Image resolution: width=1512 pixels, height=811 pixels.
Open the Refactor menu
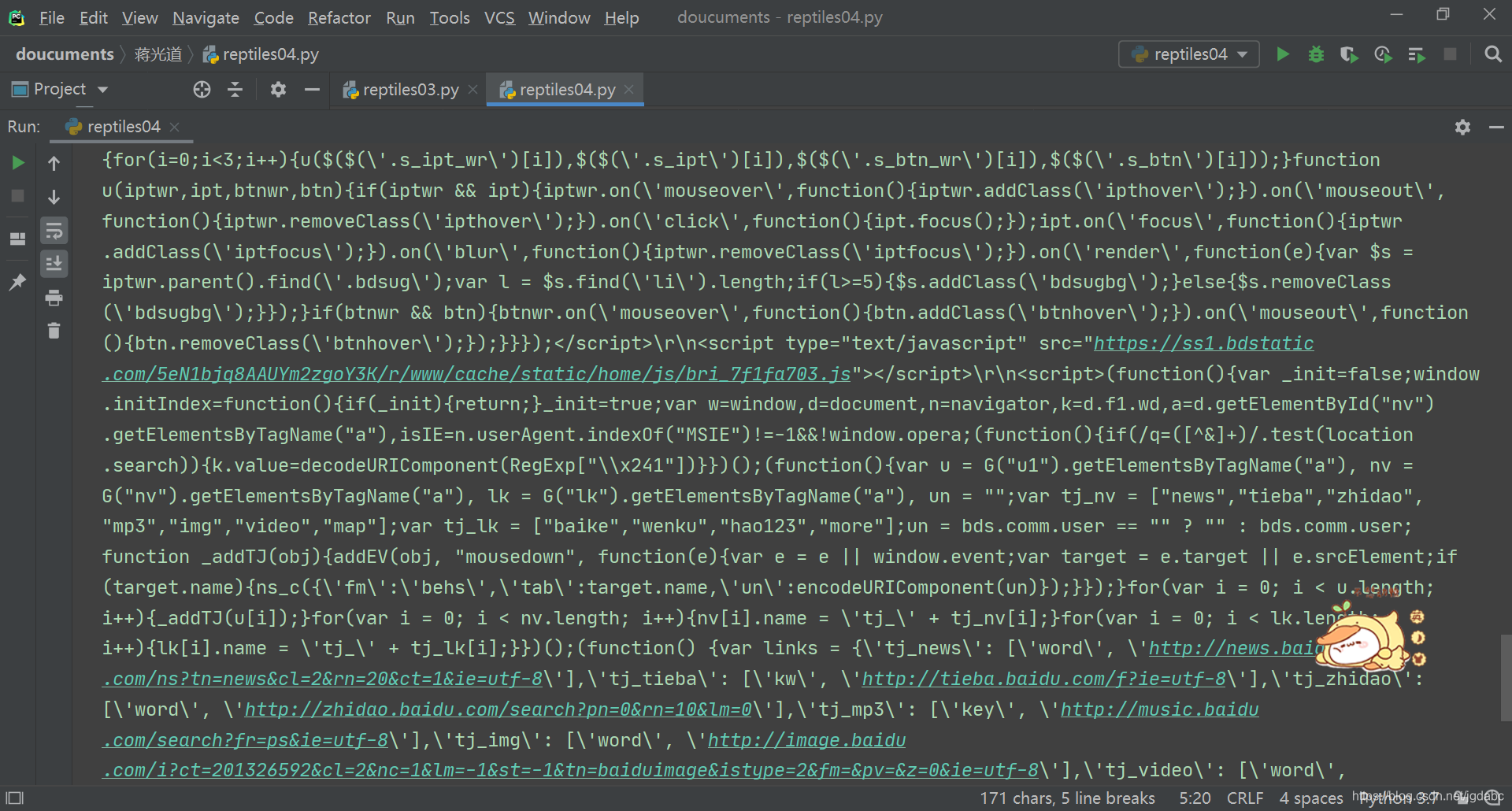(x=339, y=17)
